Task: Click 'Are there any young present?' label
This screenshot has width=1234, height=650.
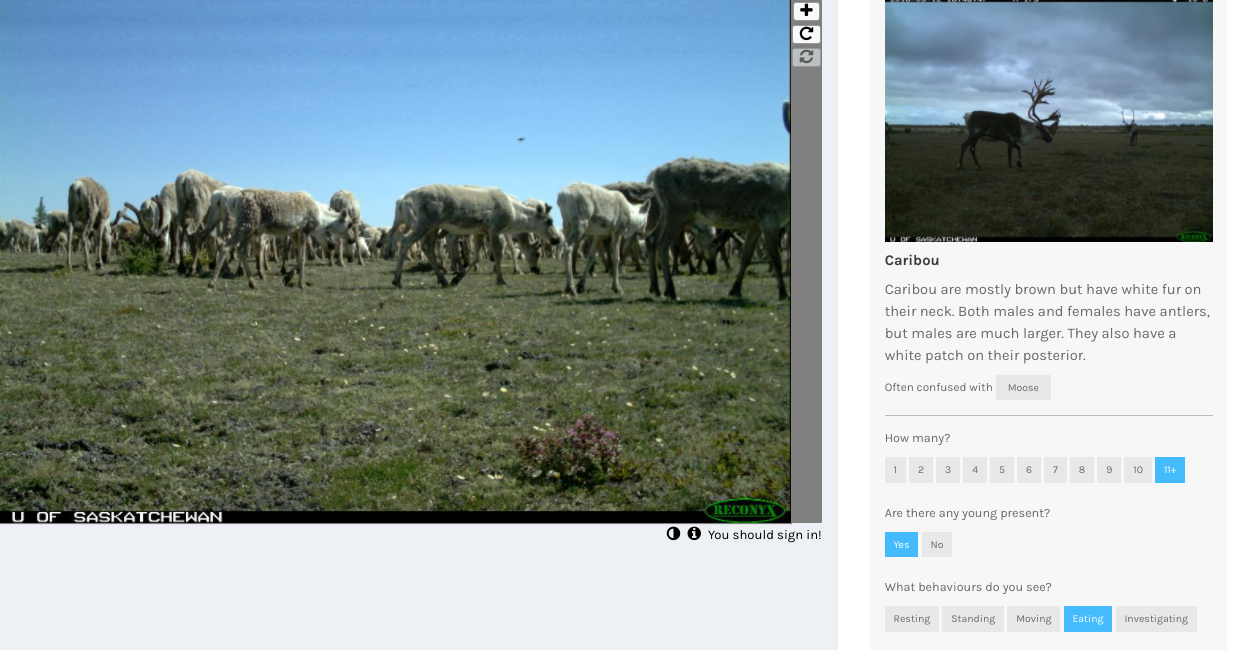Action: point(967,513)
